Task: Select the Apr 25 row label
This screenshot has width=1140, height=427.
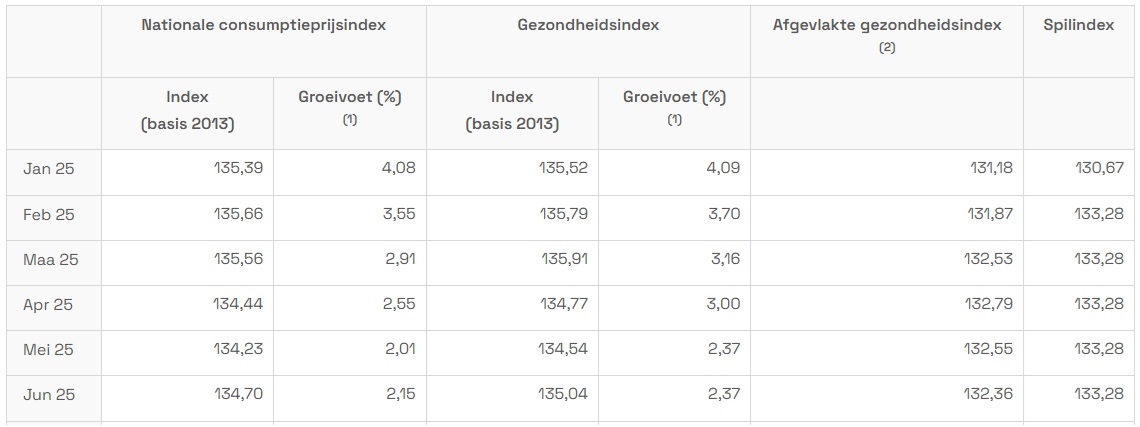Action: click(x=48, y=305)
